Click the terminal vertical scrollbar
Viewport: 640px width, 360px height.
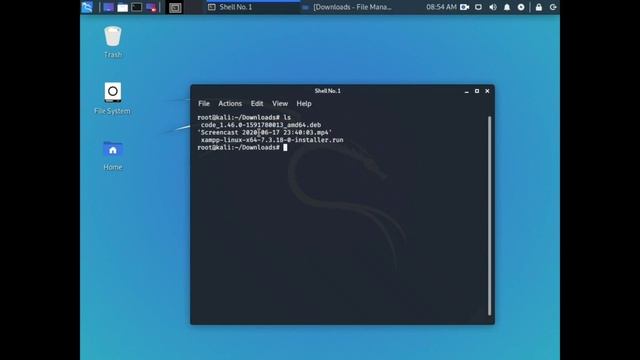click(x=489, y=216)
